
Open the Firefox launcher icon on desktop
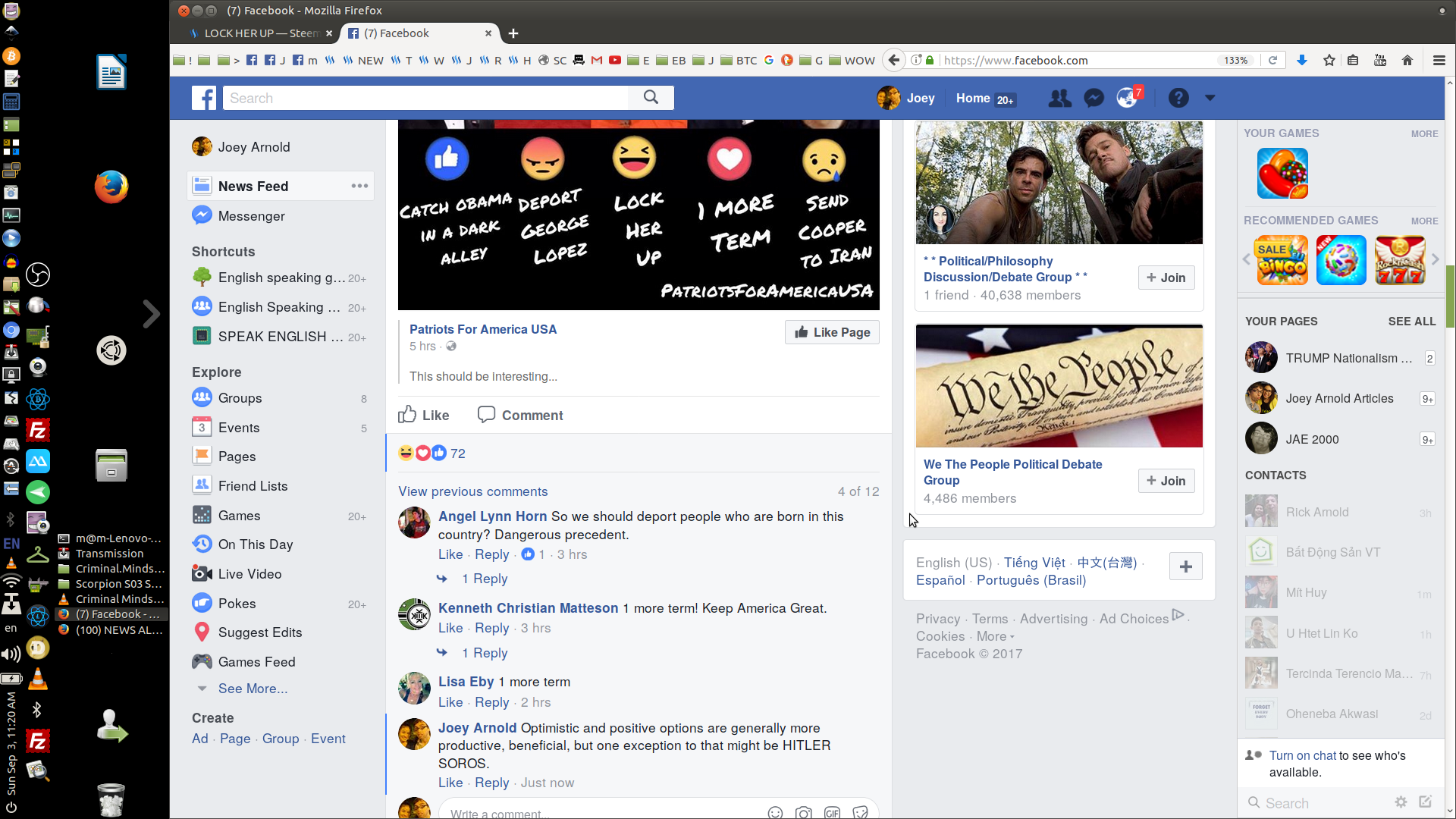[111, 187]
